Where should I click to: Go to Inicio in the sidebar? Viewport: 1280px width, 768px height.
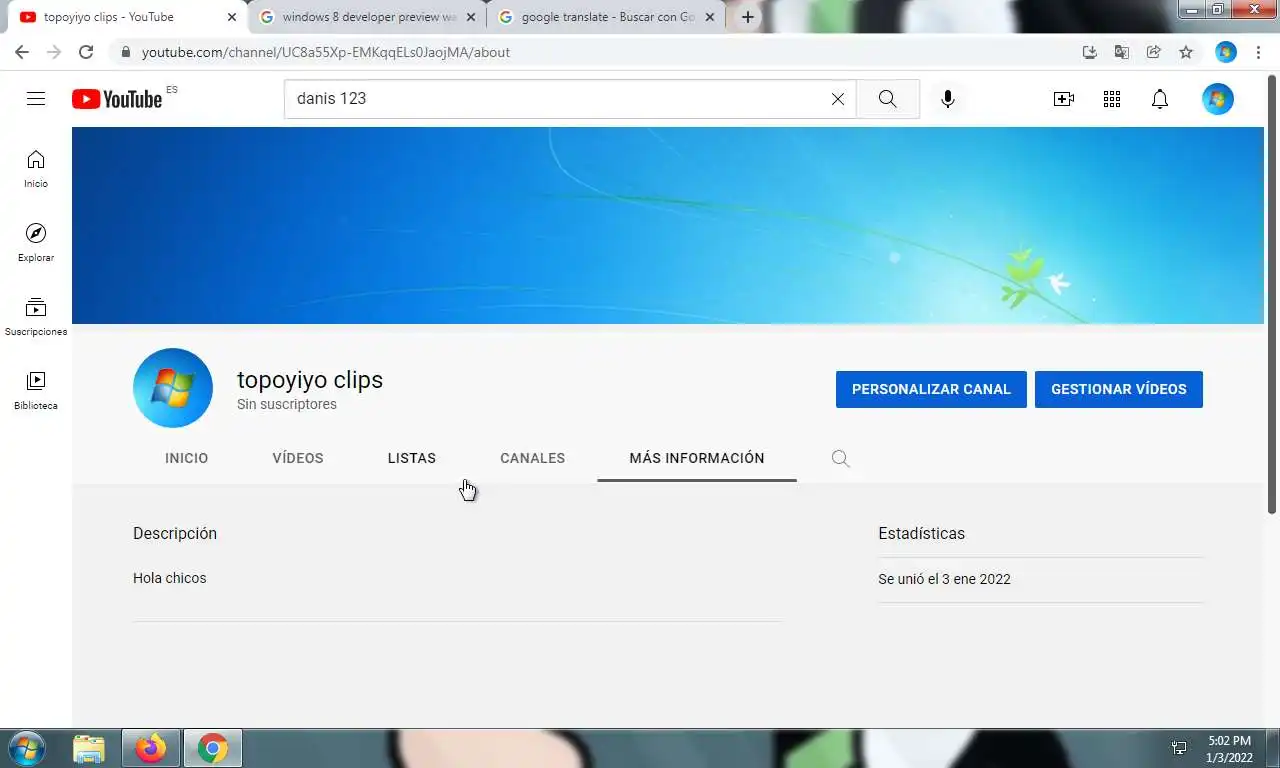coord(36,169)
